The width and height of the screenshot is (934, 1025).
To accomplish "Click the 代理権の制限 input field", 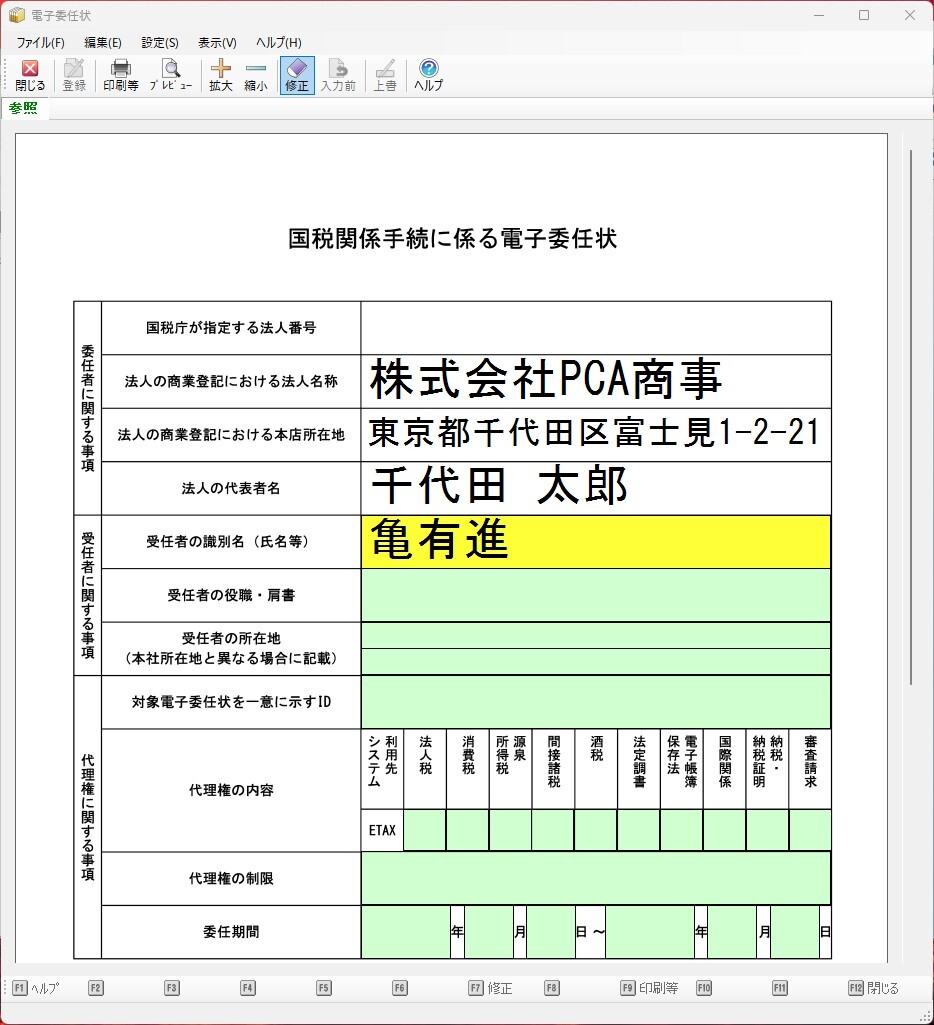I will (x=595, y=879).
